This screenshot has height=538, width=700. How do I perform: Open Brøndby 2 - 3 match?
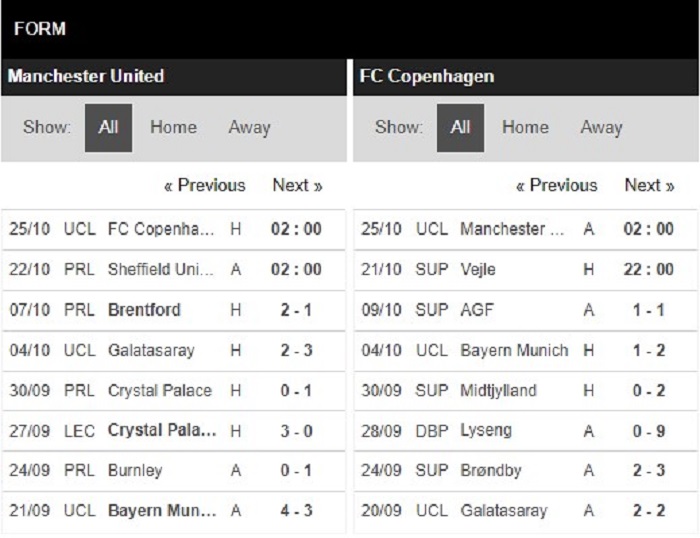[x=490, y=470]
